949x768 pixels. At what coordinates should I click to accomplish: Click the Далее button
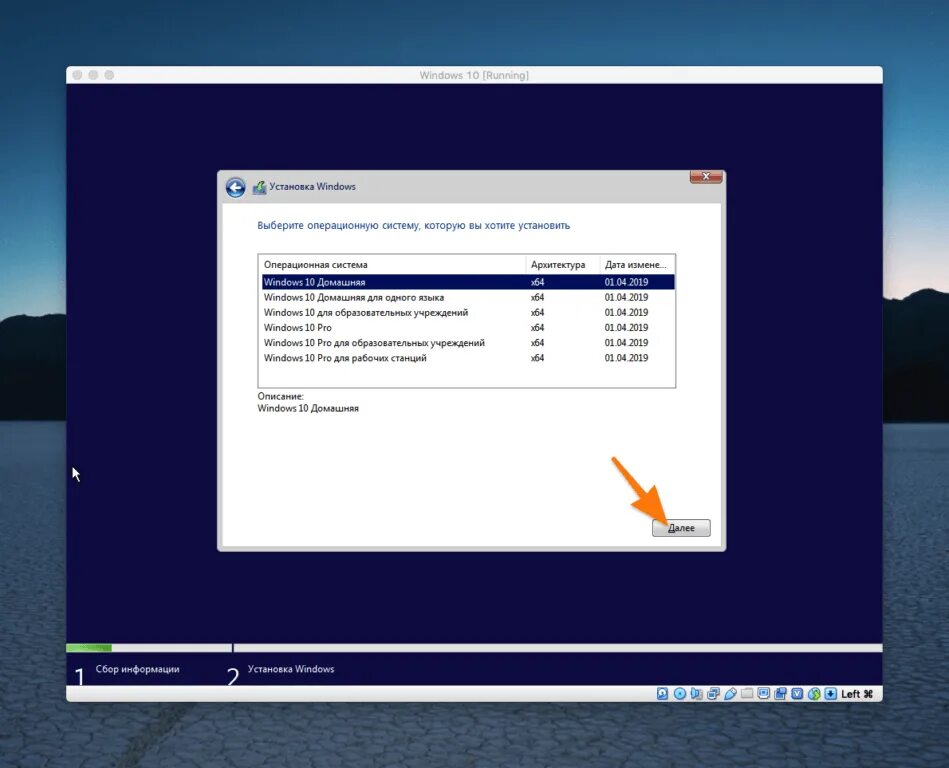point(681,528)
